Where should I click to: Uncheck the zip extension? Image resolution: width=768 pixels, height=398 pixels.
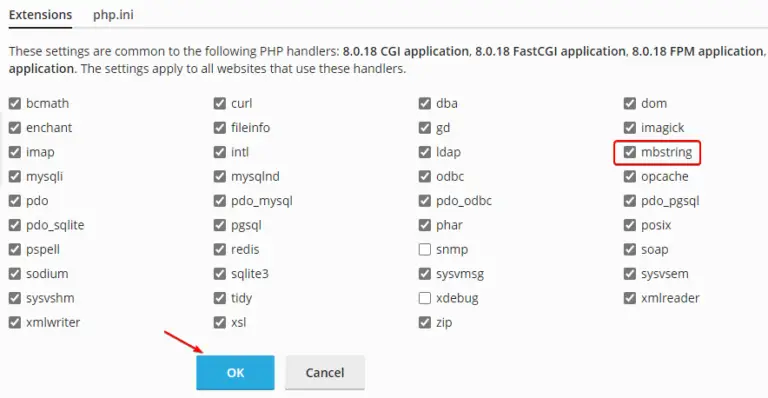[x=425, y=323]
